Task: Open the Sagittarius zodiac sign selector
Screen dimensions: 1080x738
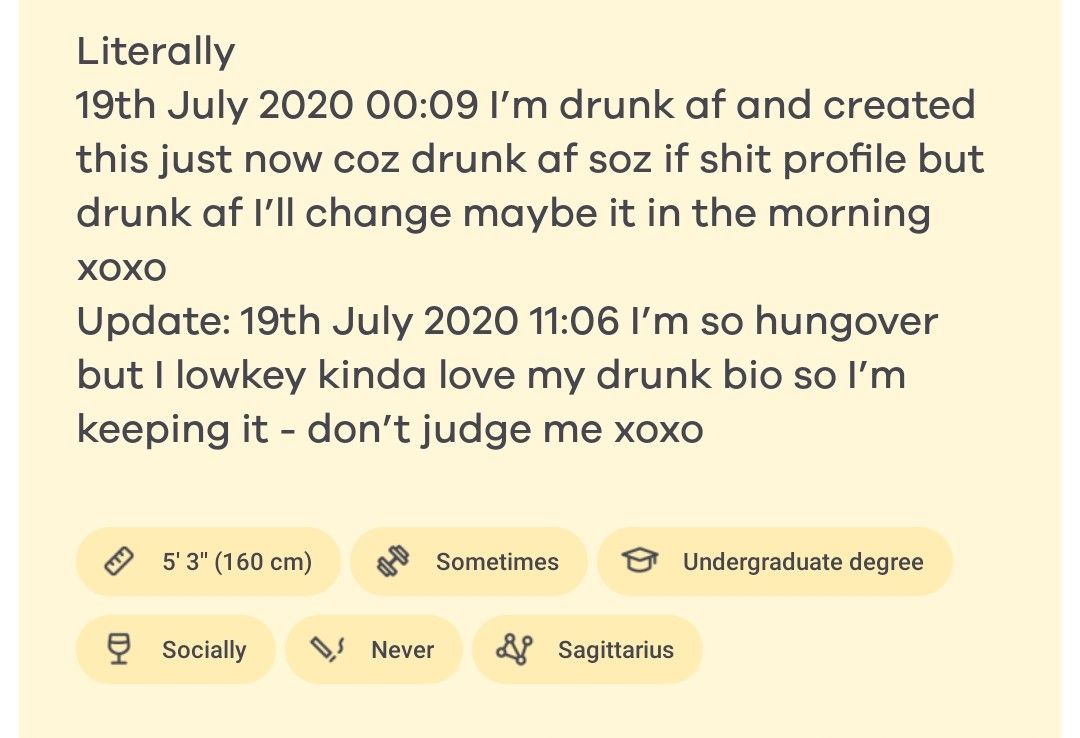Action: [x=587, y=650]
